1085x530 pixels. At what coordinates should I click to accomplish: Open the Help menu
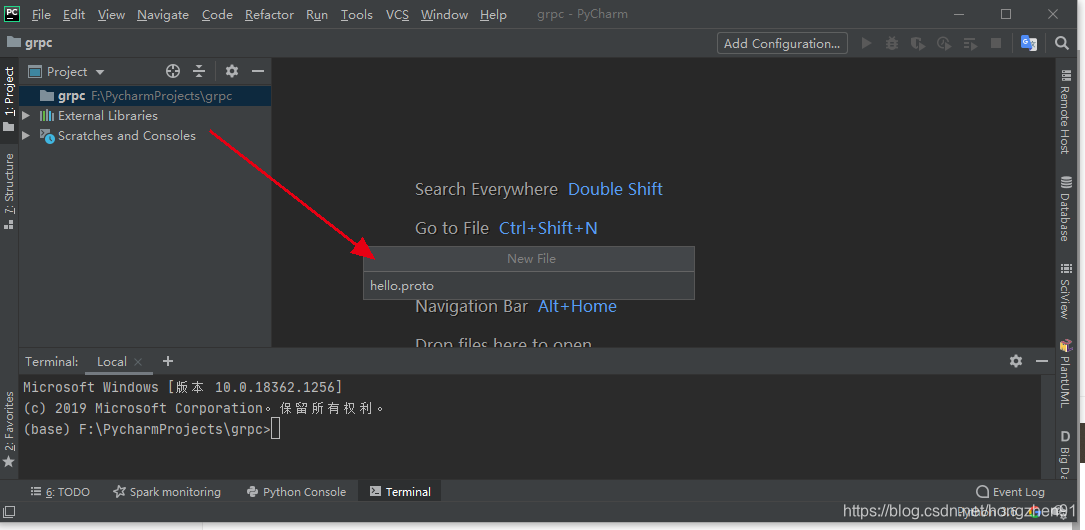click(x=493, y=15)
